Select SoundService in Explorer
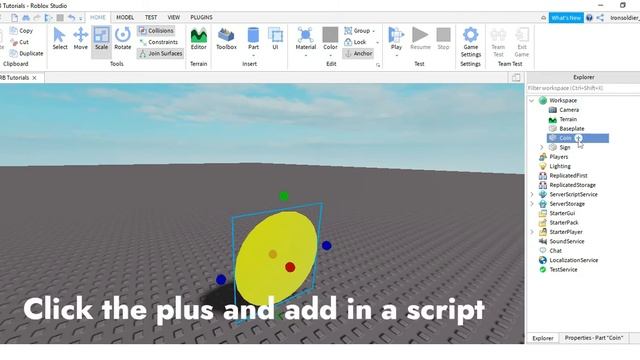 click(567, 241)
